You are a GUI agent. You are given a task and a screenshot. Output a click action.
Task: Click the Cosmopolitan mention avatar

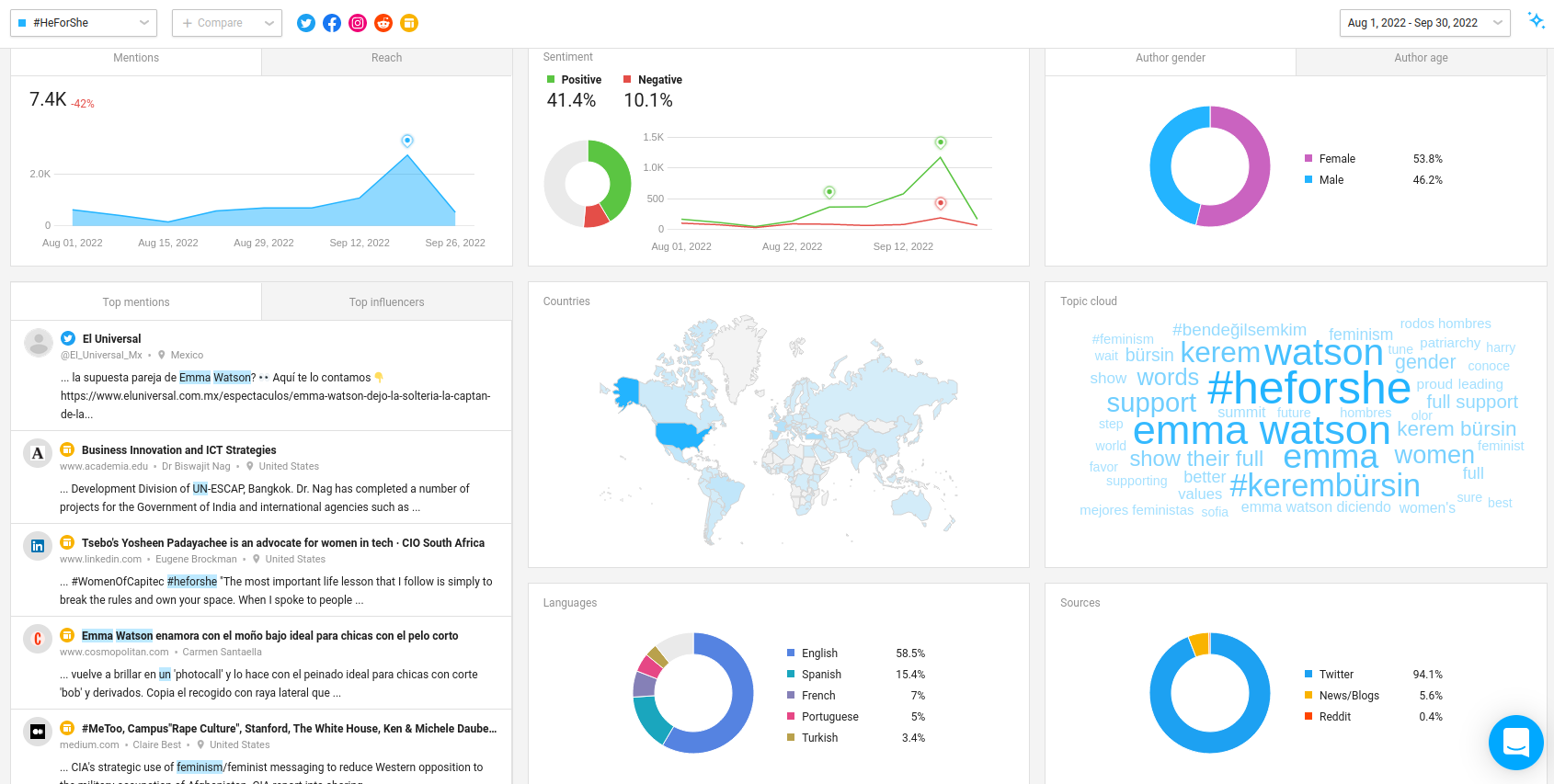click(x=38, y=639)
